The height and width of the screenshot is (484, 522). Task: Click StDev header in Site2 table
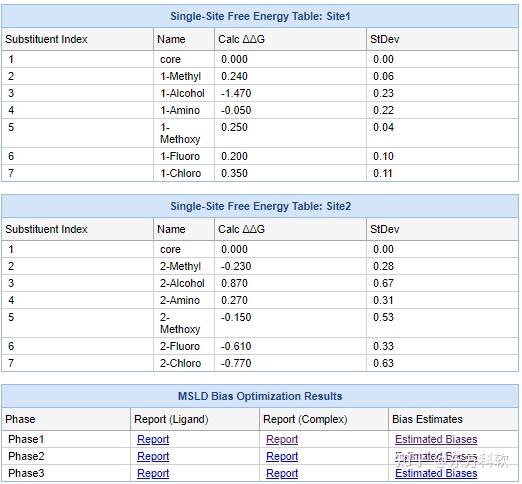pyautogui.click(x=384, y=229)
